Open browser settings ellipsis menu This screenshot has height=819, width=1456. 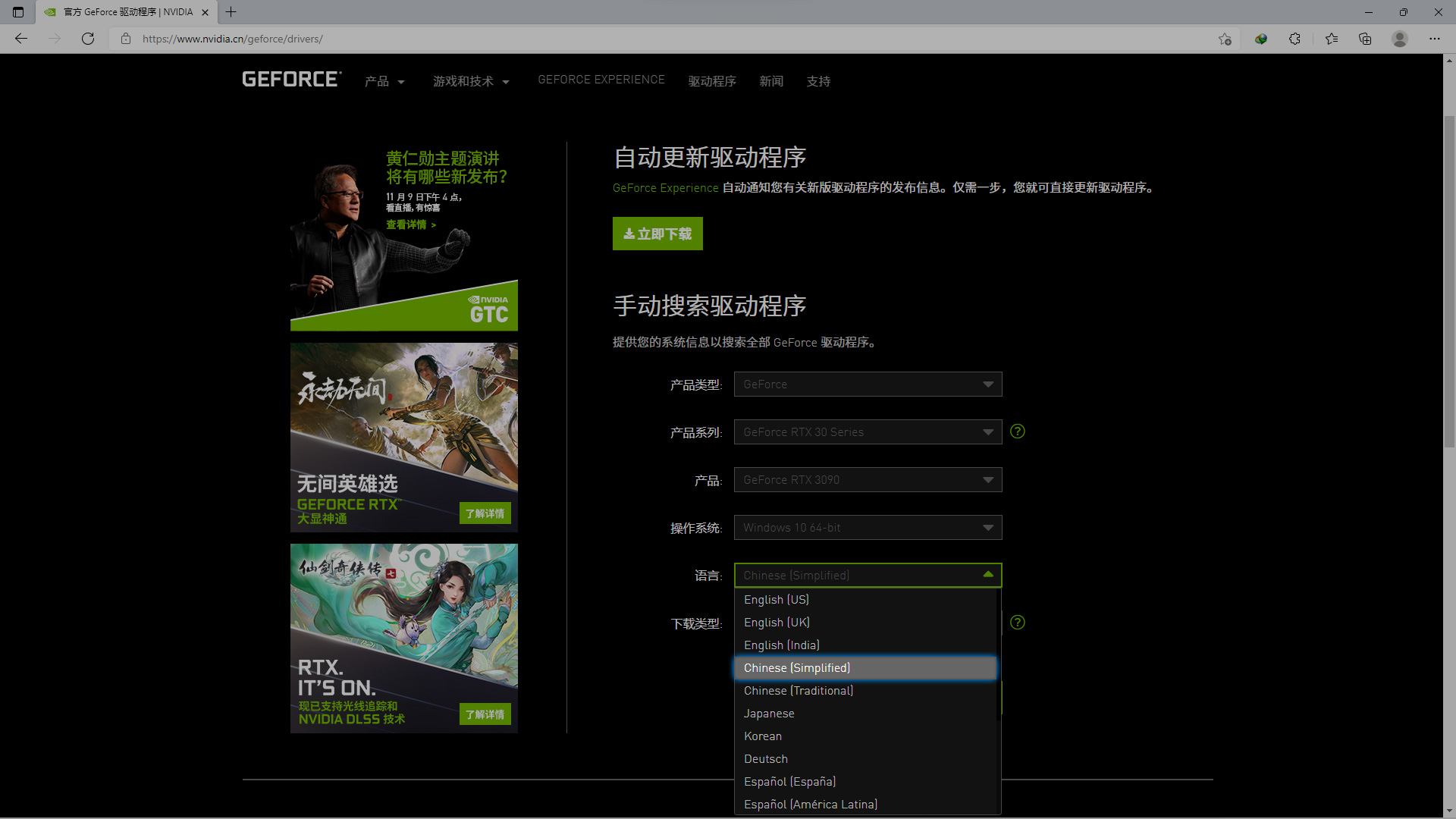(1434, 39)
